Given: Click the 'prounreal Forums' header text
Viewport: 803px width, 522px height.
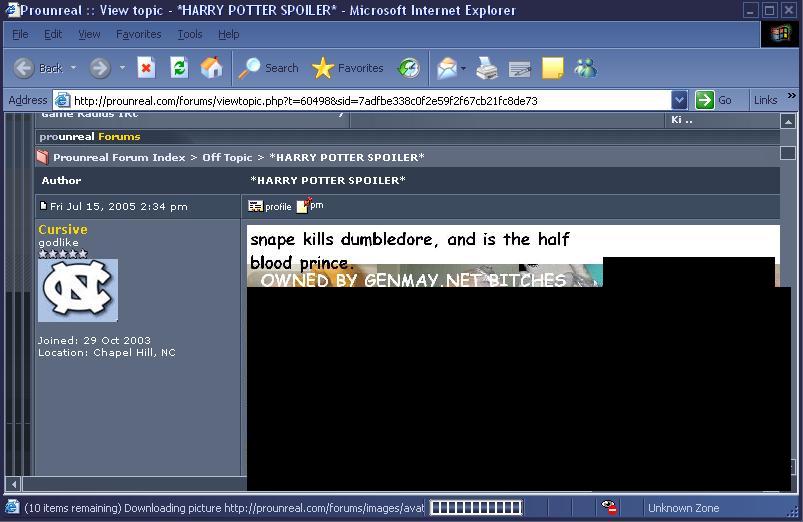Looking at the screenshot, I should (90, 136).
